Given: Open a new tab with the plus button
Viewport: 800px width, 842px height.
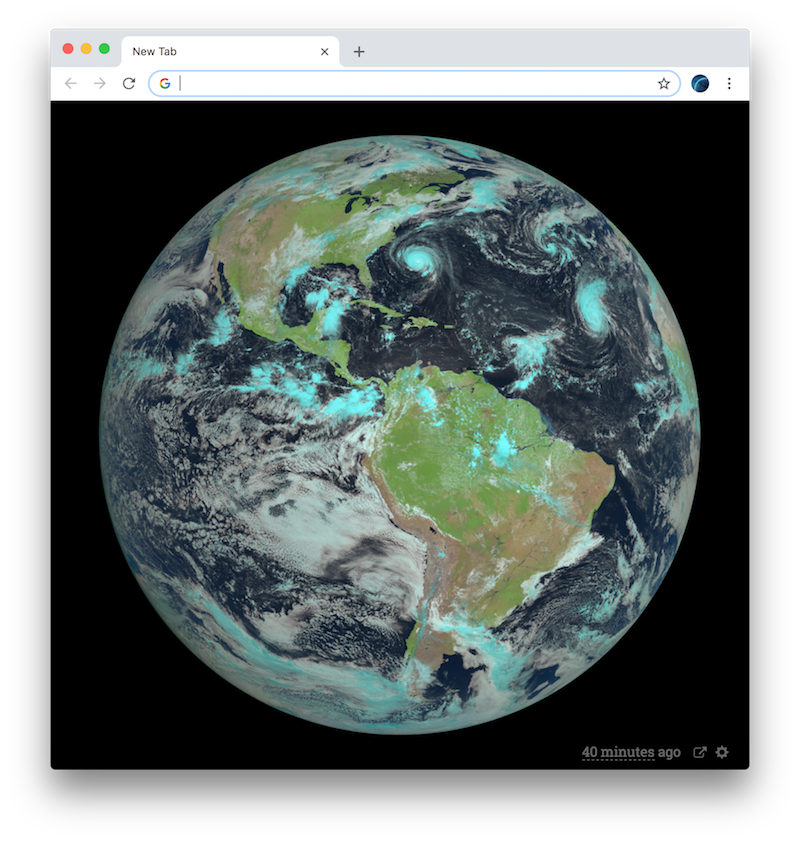Looking at the screenshot, I should coord(359,52).
